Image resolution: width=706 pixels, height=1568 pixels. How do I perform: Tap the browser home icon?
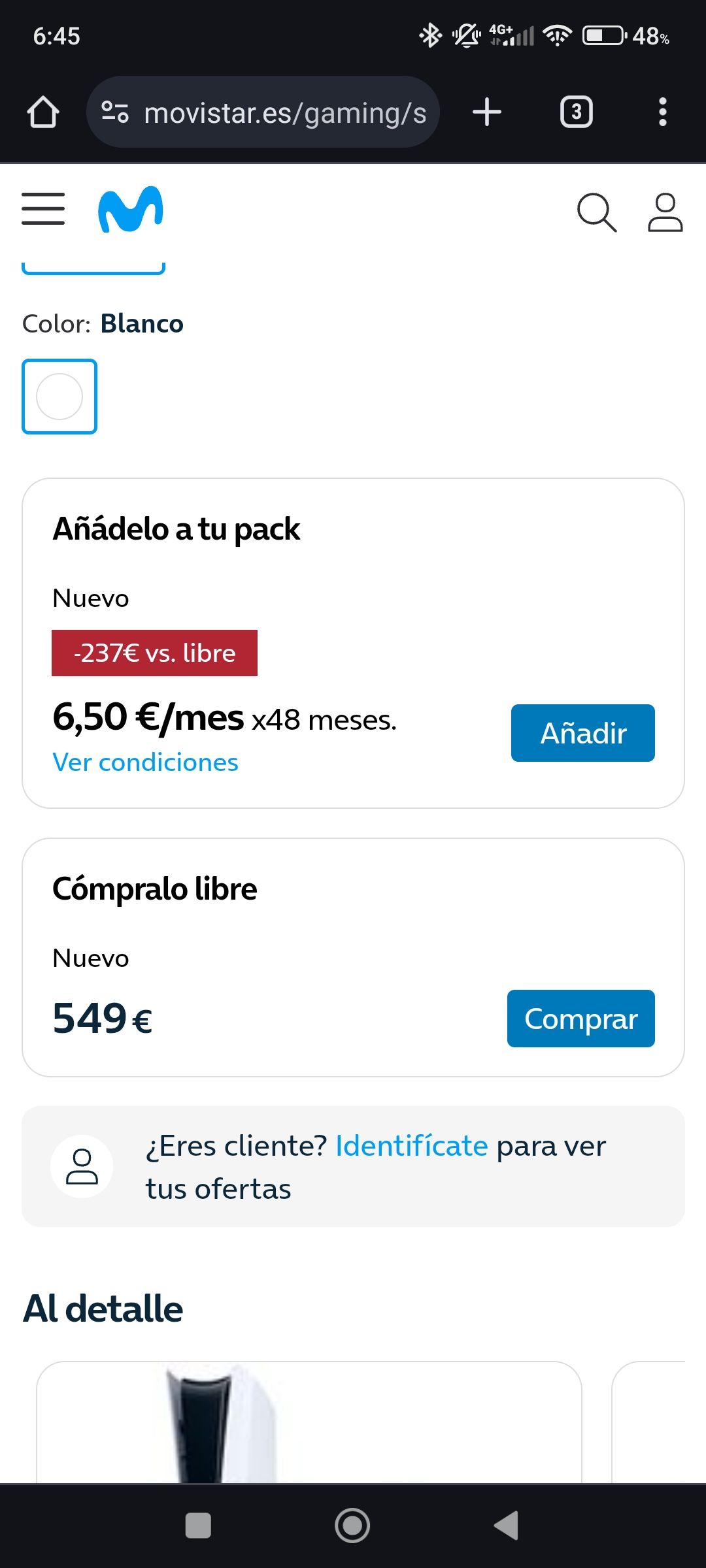pyautogui.click(x=43, y=112)
